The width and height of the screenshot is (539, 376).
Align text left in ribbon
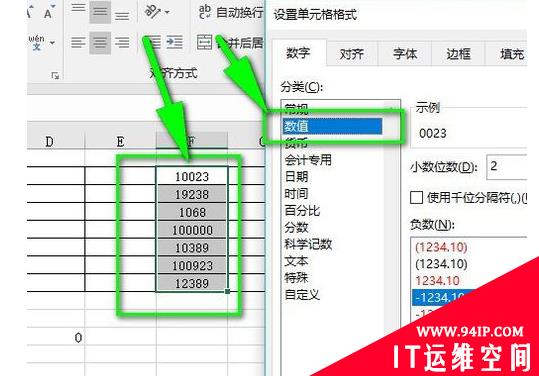pos(78,43)
